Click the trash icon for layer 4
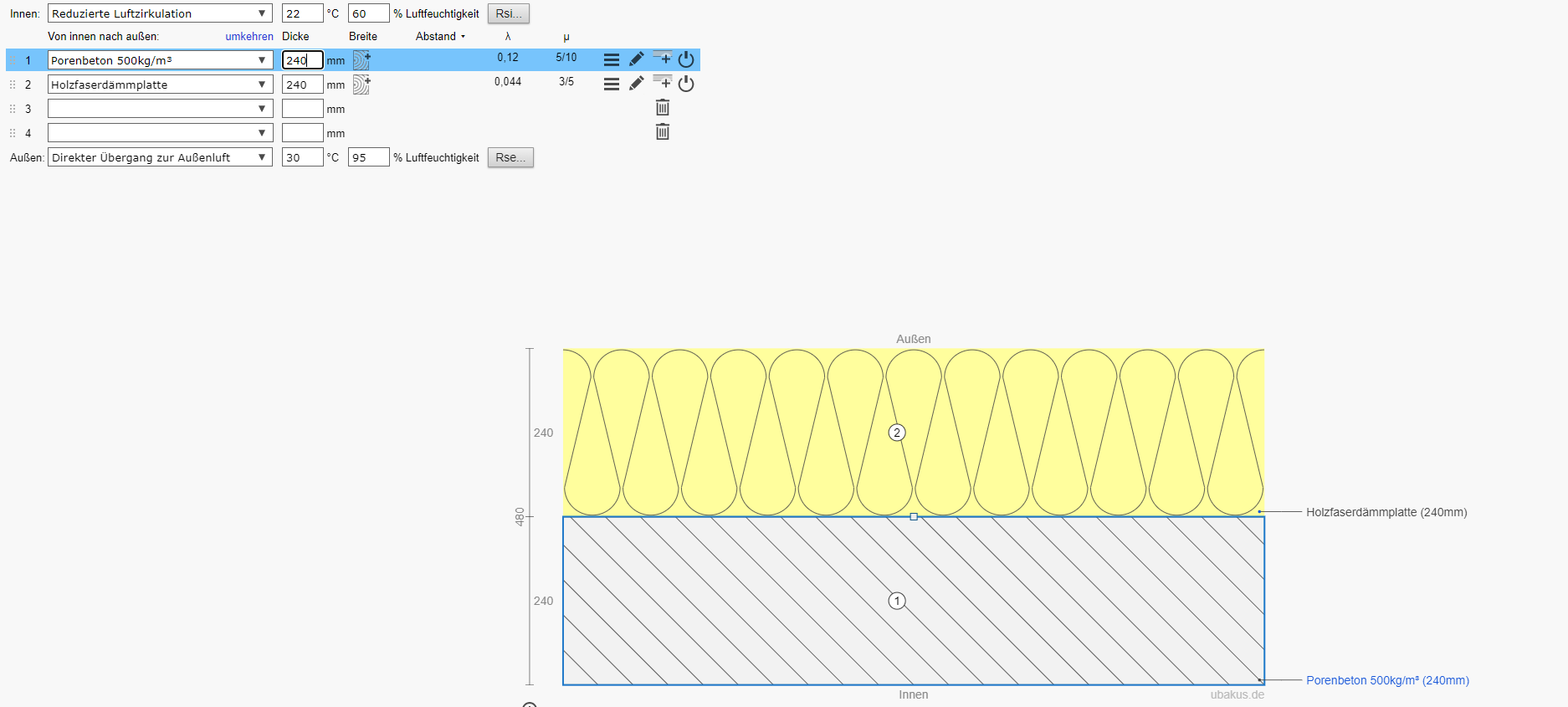Image resolution: width=1568 pixels, height=707 pixels. click(x=663, y=132)
